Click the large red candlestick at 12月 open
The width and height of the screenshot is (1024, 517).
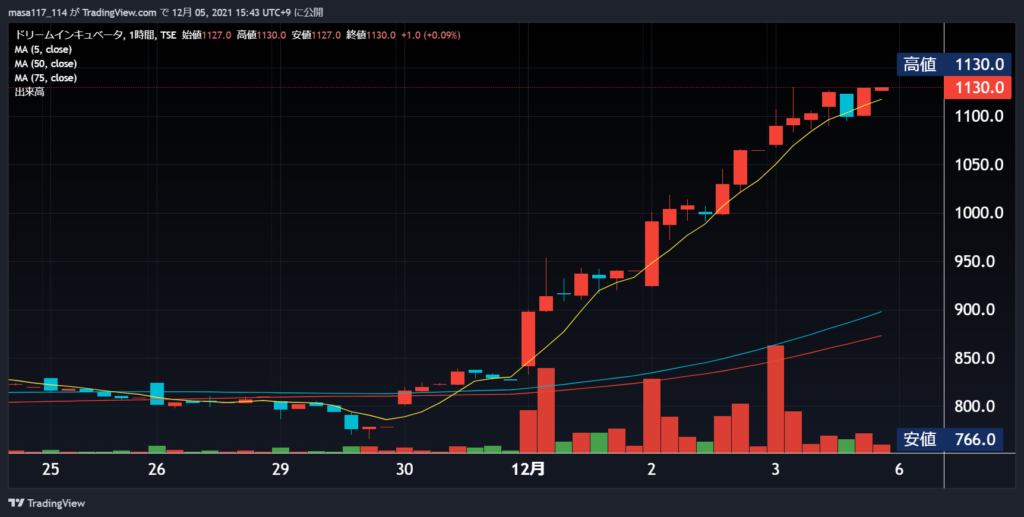(528, 339)
